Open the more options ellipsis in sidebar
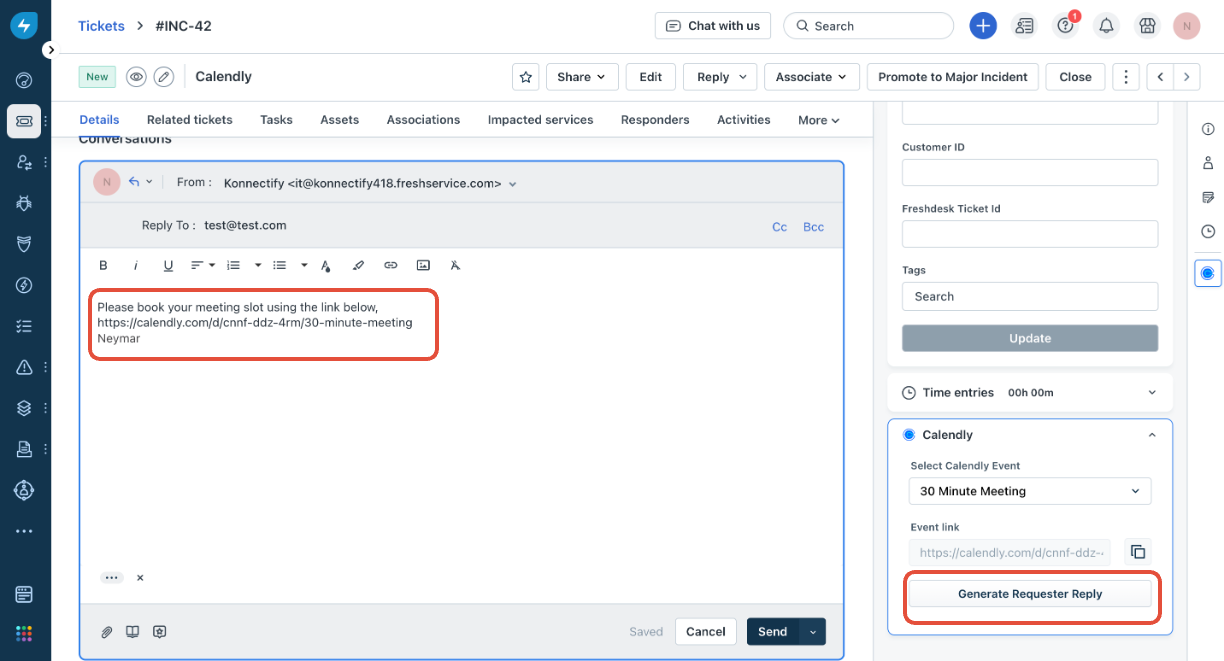 (x=24, y=531)
